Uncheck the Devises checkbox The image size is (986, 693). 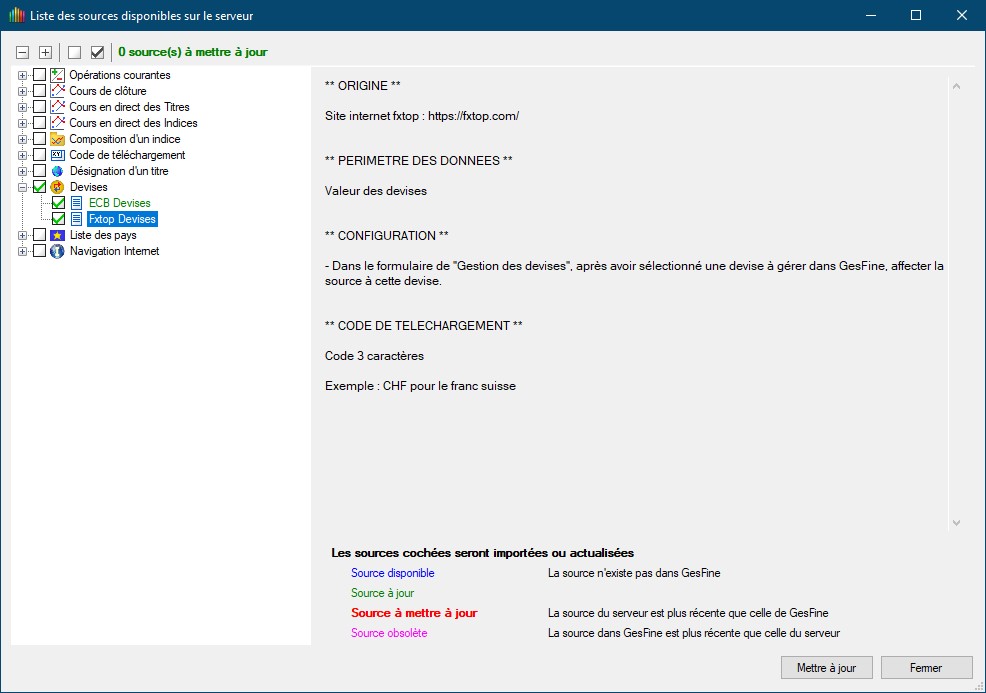(x=40, y=187)
